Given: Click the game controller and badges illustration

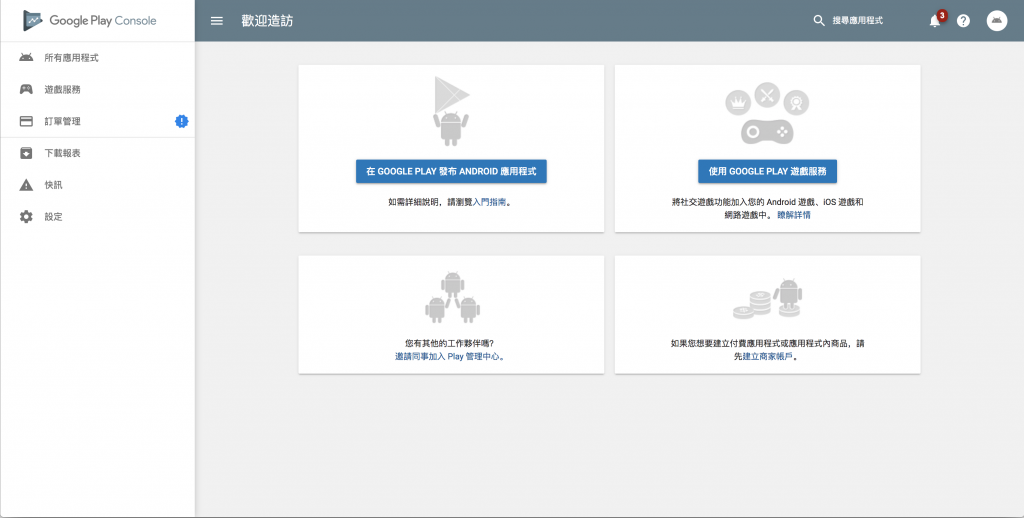Looking at the screenshot, I should pos(767,113).
